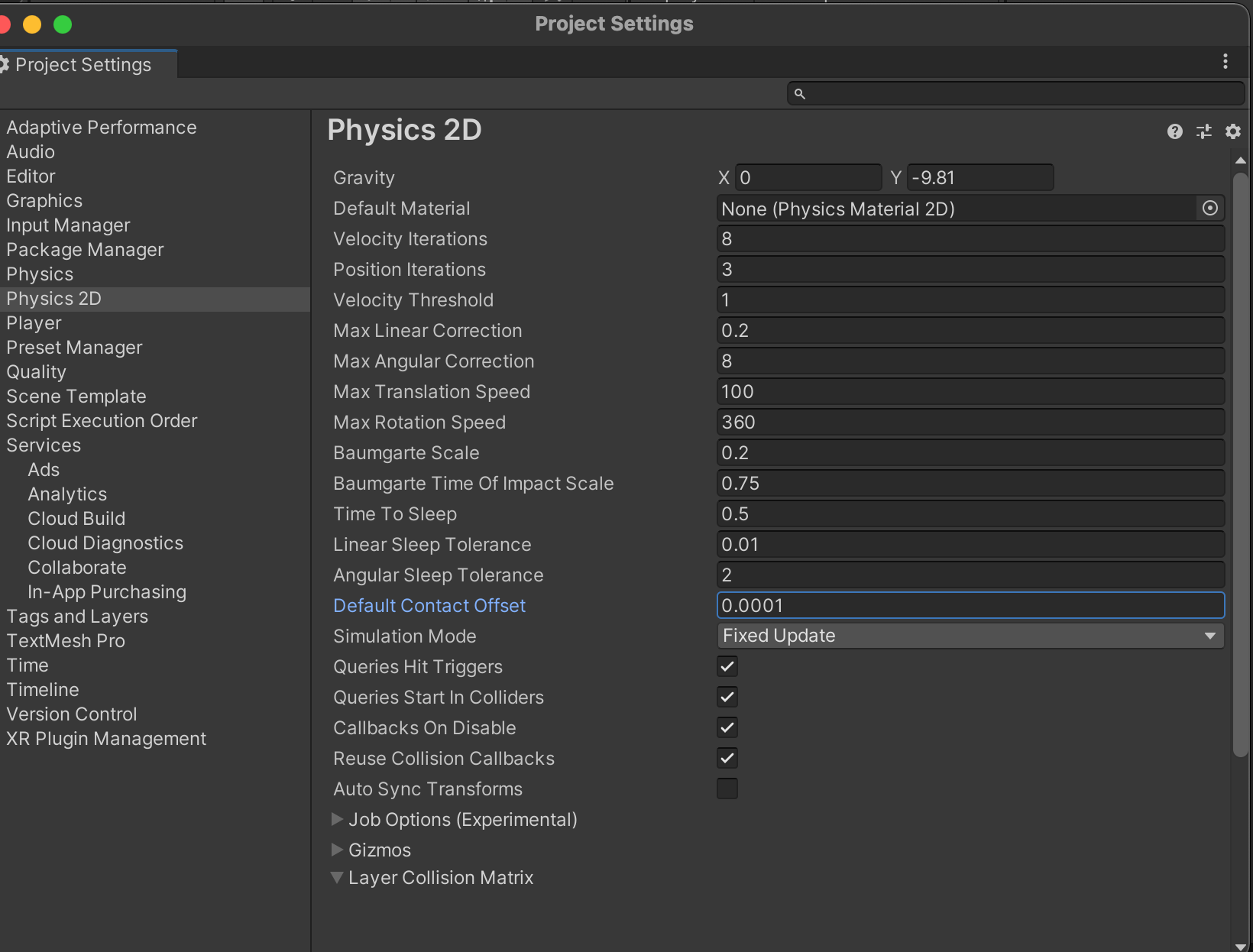Viewport: 1253px width, 952px height.
Task: Select the Project Settings tab
Action: click(83, 65)
